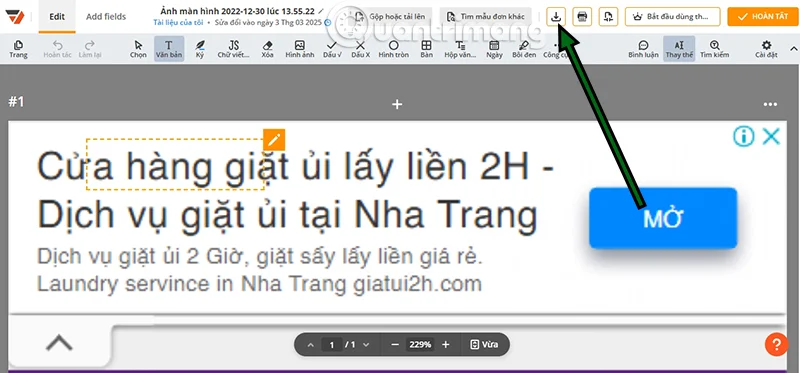
Task: Add a page with the plus icon
Action: [x=397, y=104]
